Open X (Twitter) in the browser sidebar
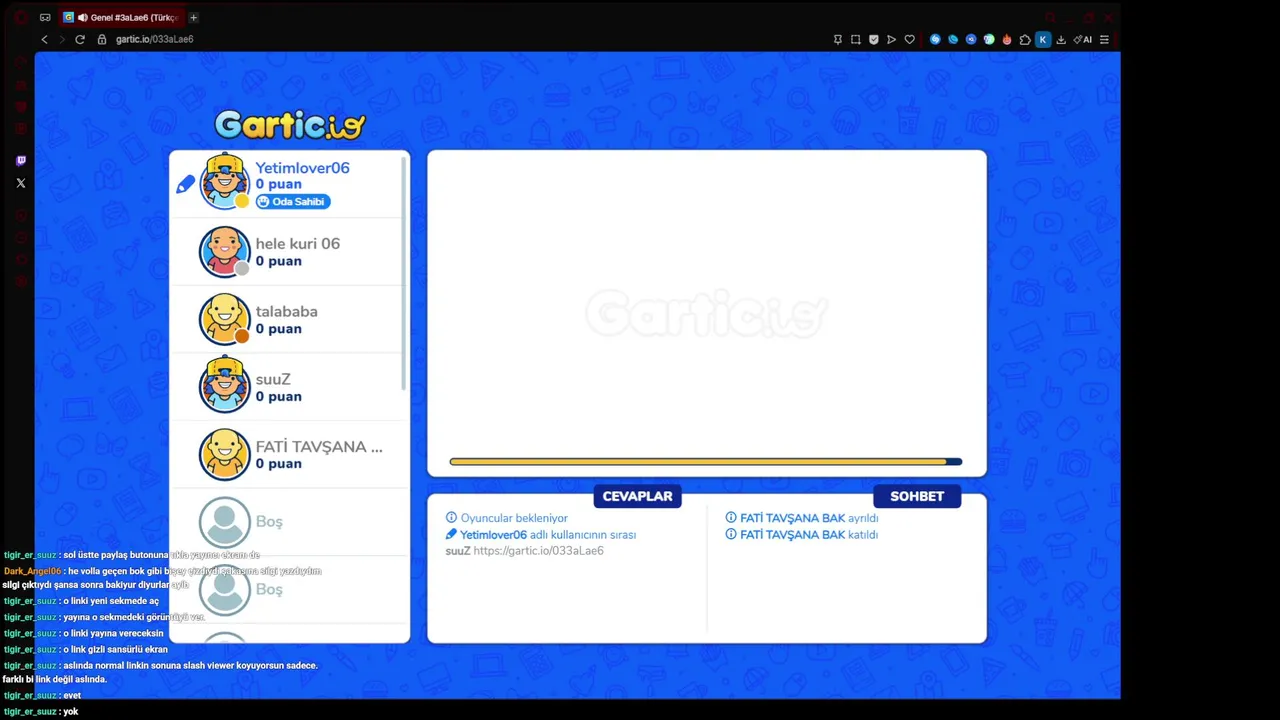The width and height of the screenshot is (1280, 720). click(21, 183)
